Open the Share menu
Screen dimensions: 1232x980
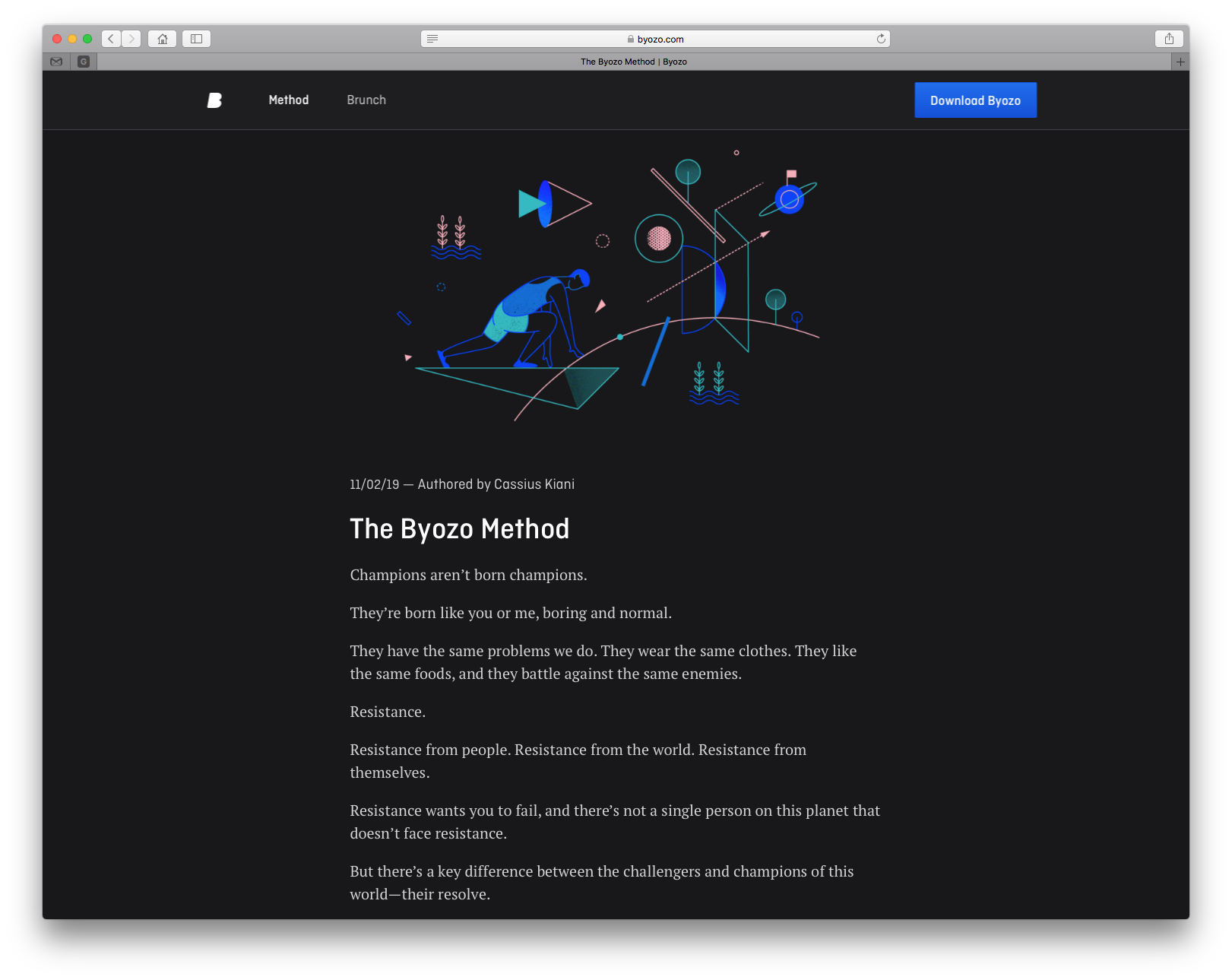pyautogui.click(x=1169, y=39)
